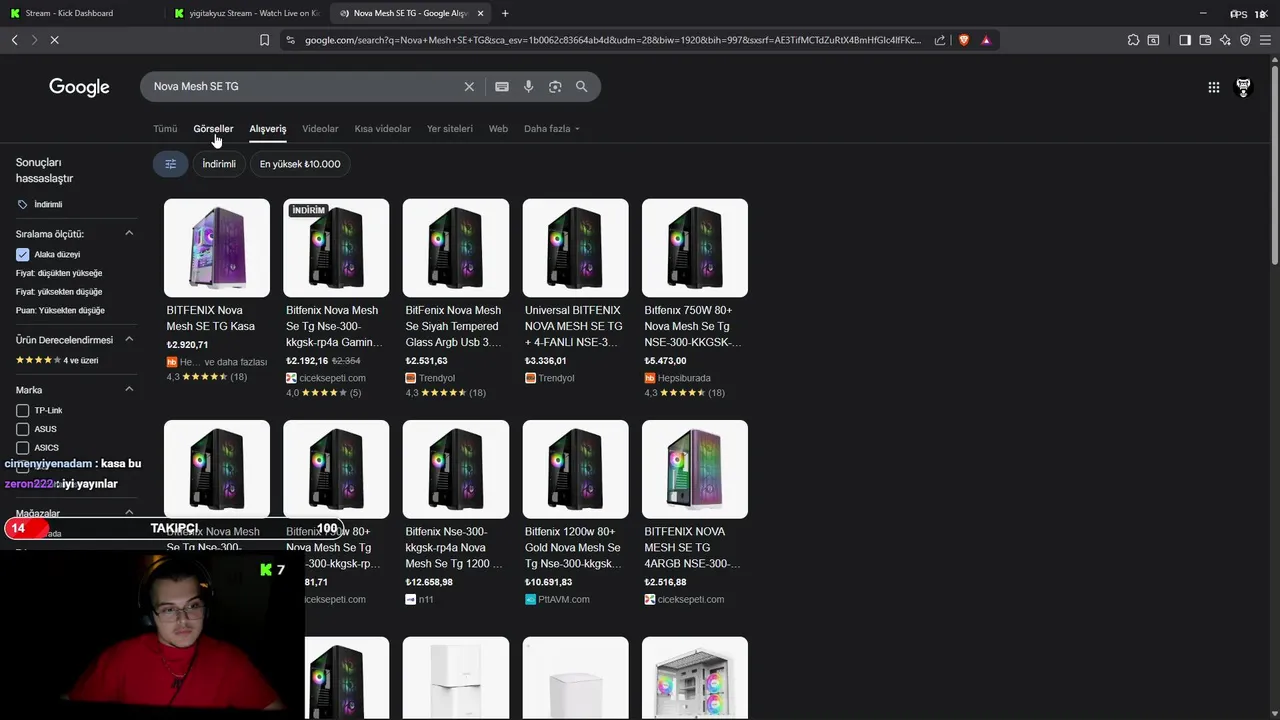Open the Daha fazla dropdown

(552, 129)
